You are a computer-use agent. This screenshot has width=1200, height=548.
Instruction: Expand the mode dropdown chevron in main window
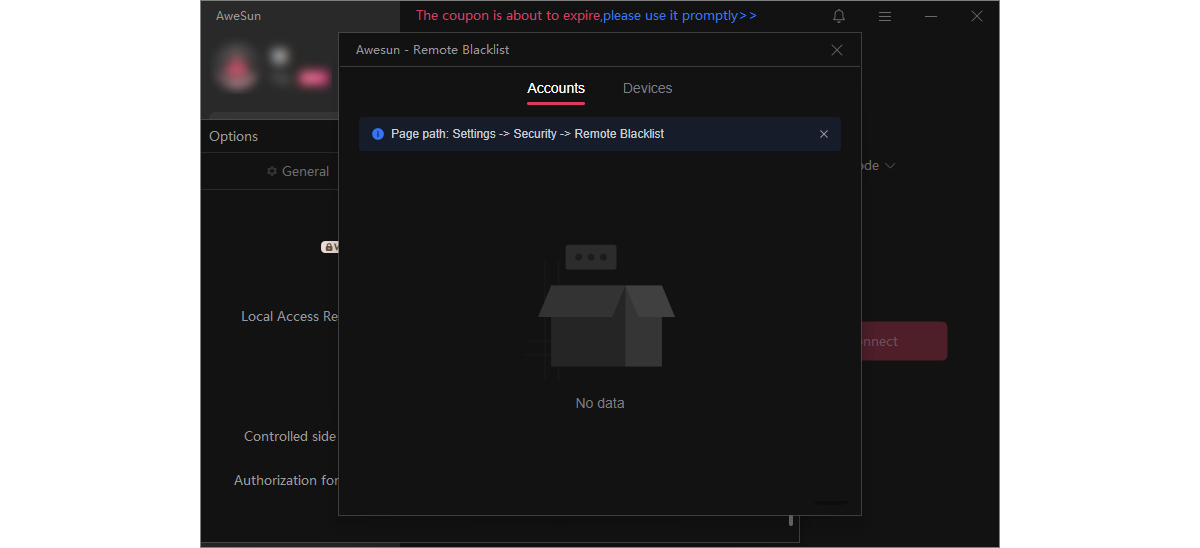tap(889, 165)
